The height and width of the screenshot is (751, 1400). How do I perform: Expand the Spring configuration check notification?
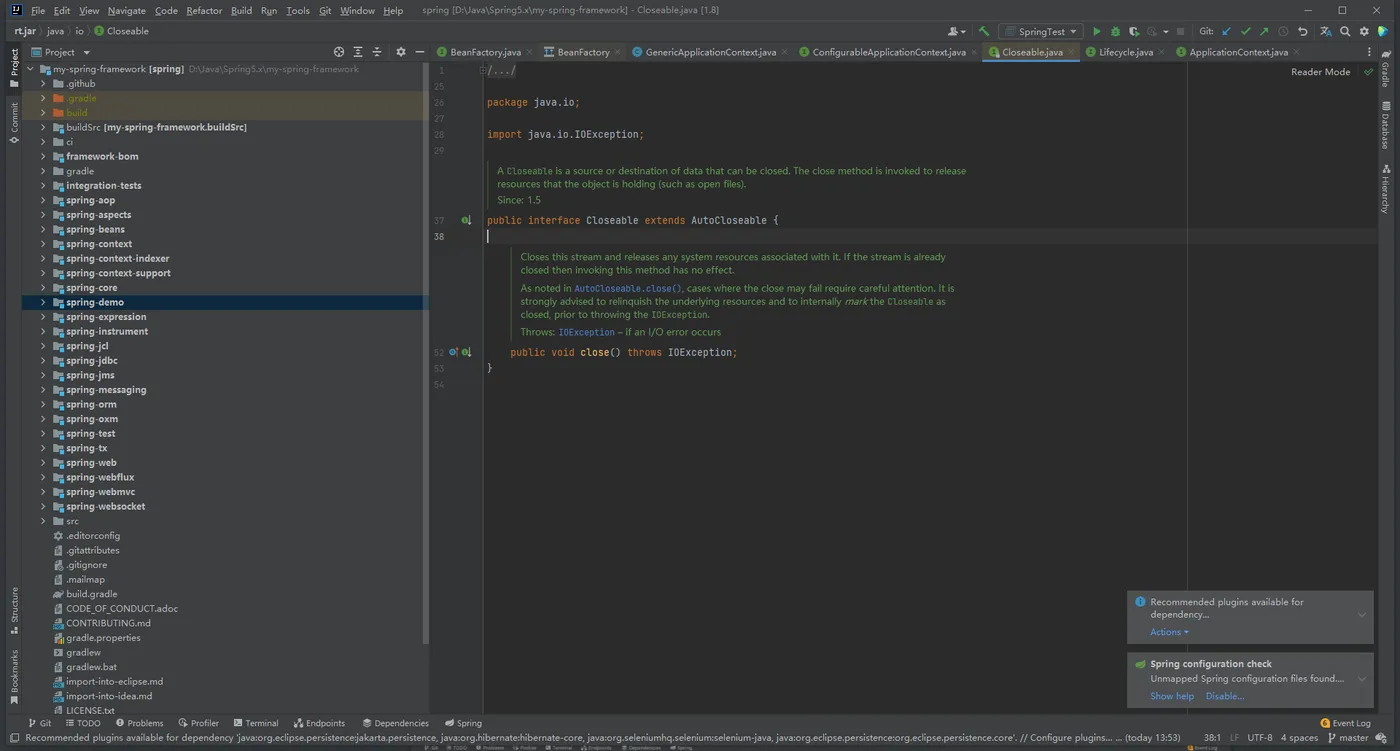1361,679
